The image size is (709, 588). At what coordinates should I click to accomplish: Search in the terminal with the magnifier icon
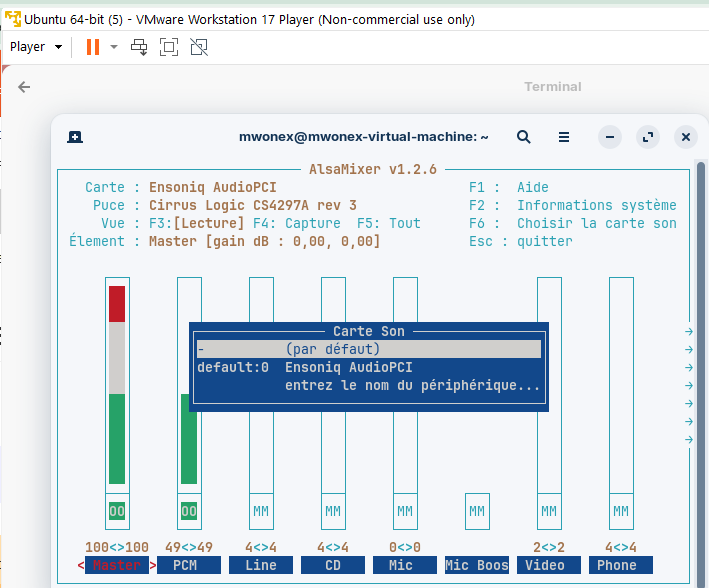click(x=524, y=137)
